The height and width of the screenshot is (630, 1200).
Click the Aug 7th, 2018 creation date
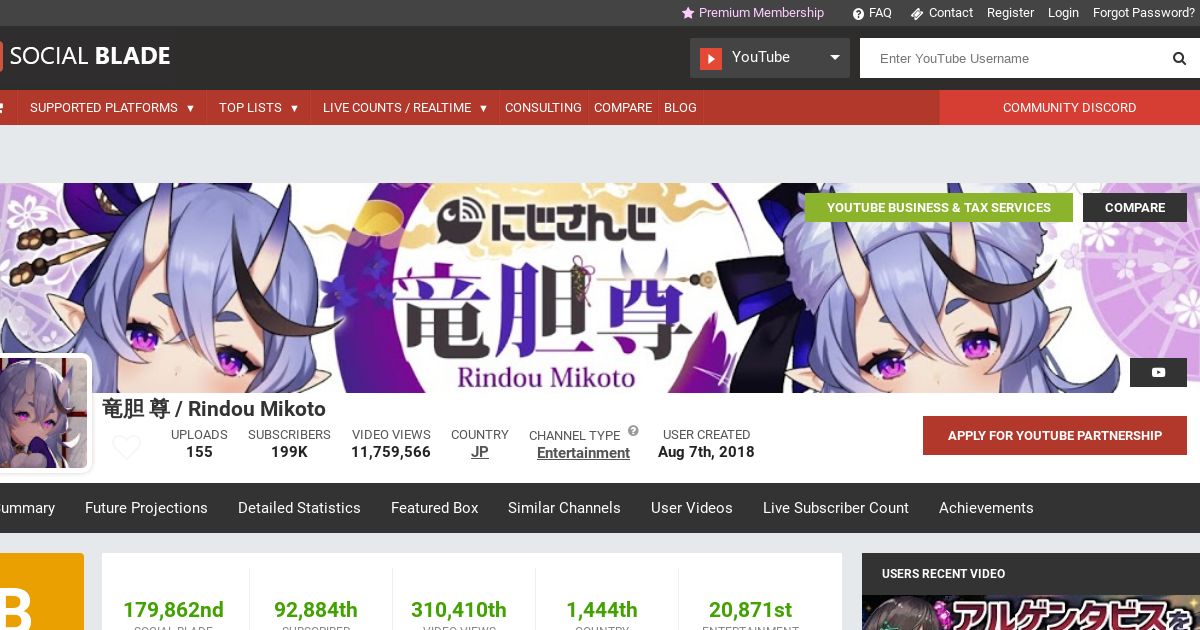coord(706,452)
